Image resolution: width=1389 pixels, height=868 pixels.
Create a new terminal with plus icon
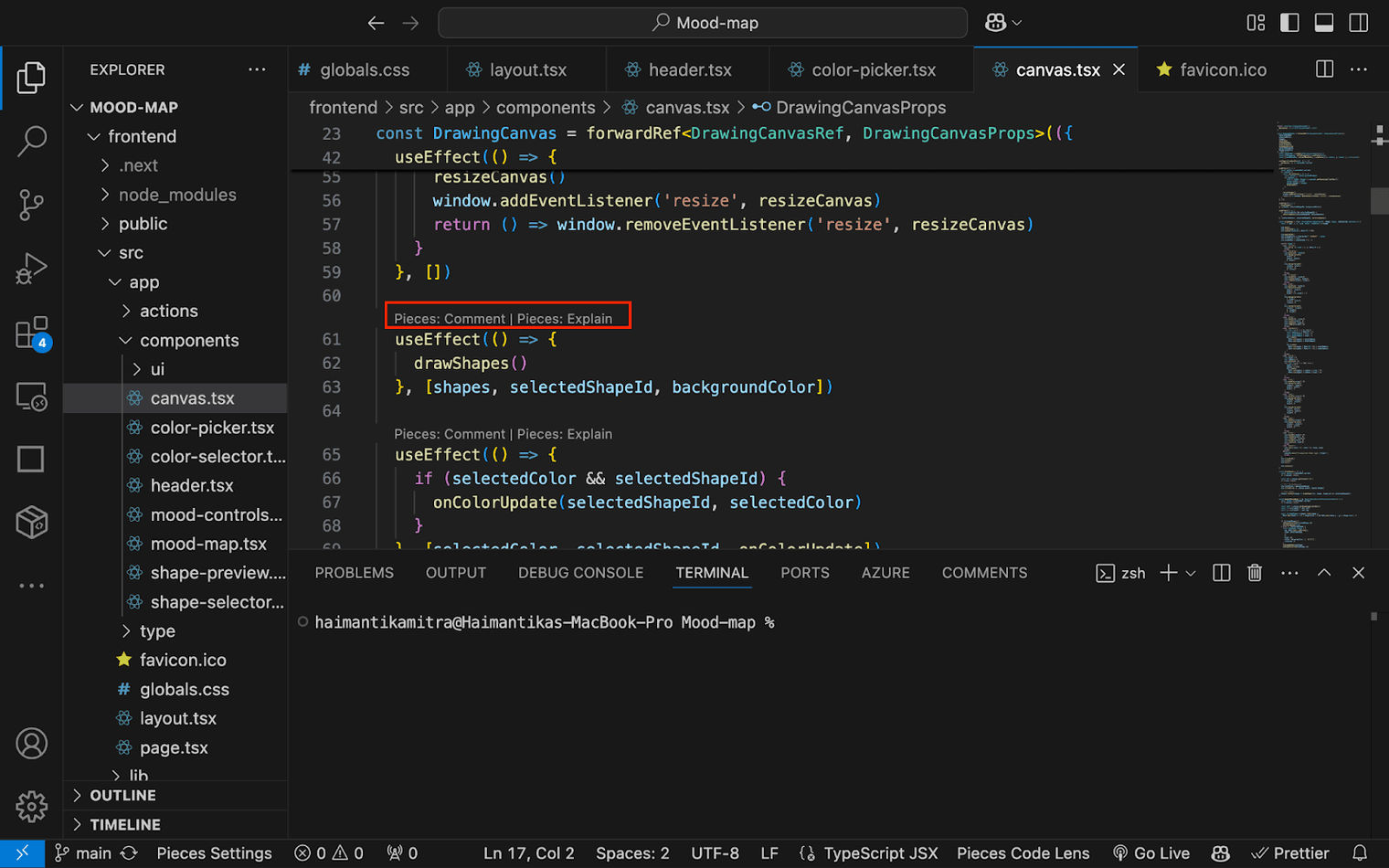point(1168,573)
